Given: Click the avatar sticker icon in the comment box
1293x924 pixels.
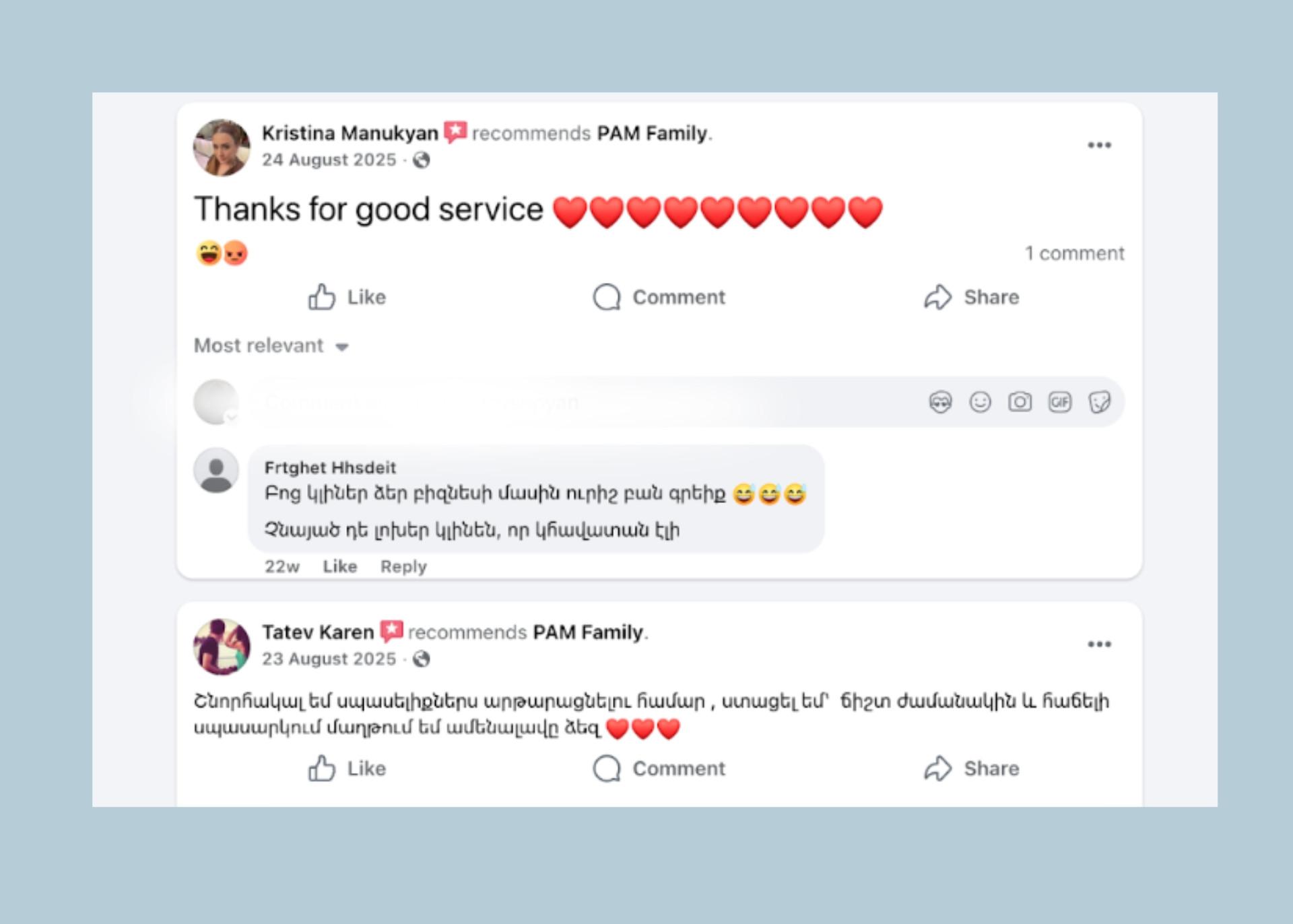Looking at the screenshot, I should click(x=940, y=402).
